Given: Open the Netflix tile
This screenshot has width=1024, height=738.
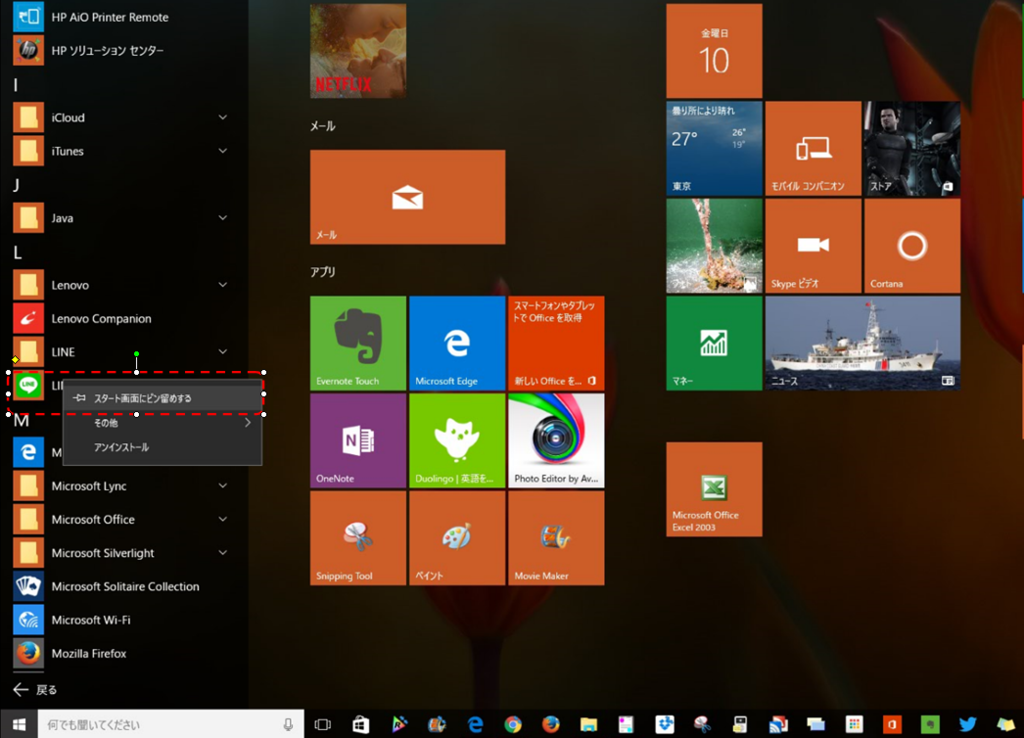Looking at the screenshot, I should point(358,51).
